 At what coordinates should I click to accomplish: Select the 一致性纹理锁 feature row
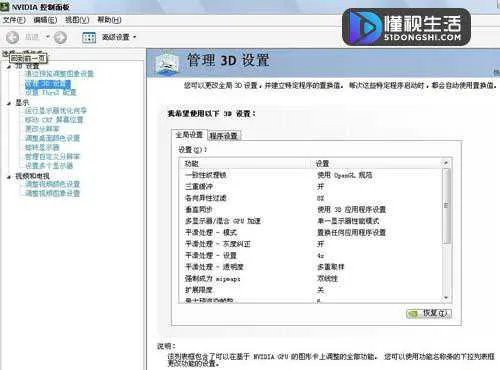pos(311,175)
